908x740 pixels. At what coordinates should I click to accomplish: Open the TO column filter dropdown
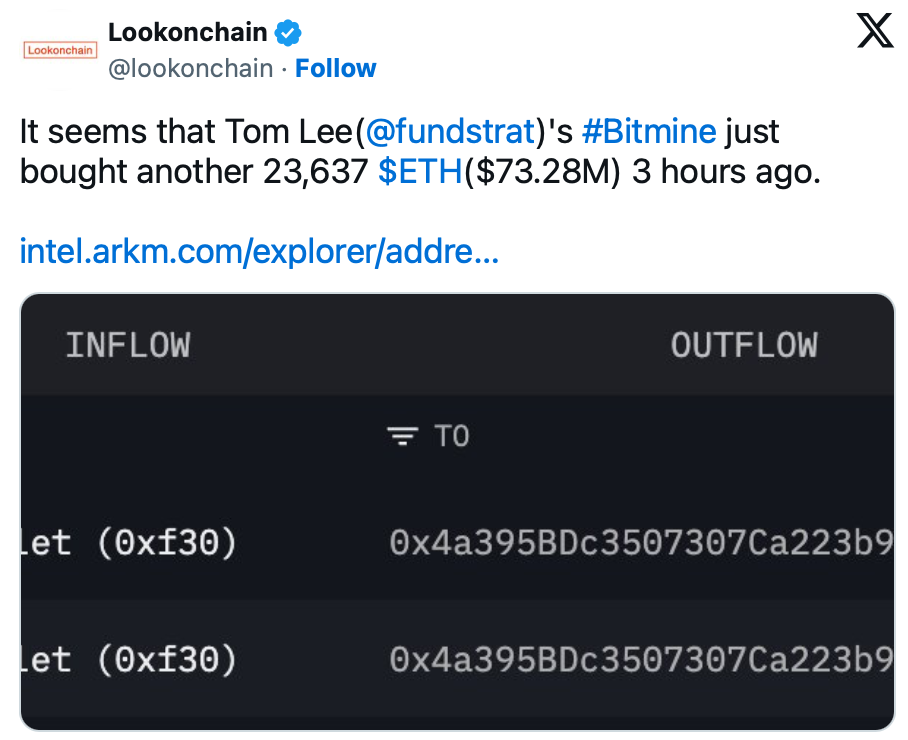[x=452, y=436]
